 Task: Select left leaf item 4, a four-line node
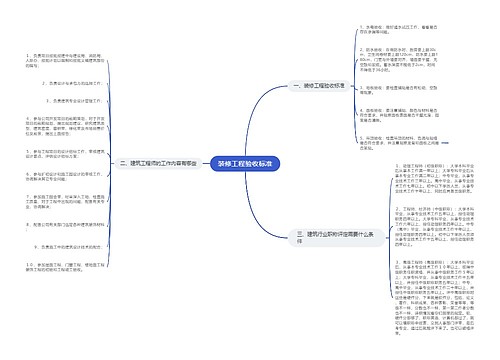pos(65,126)
